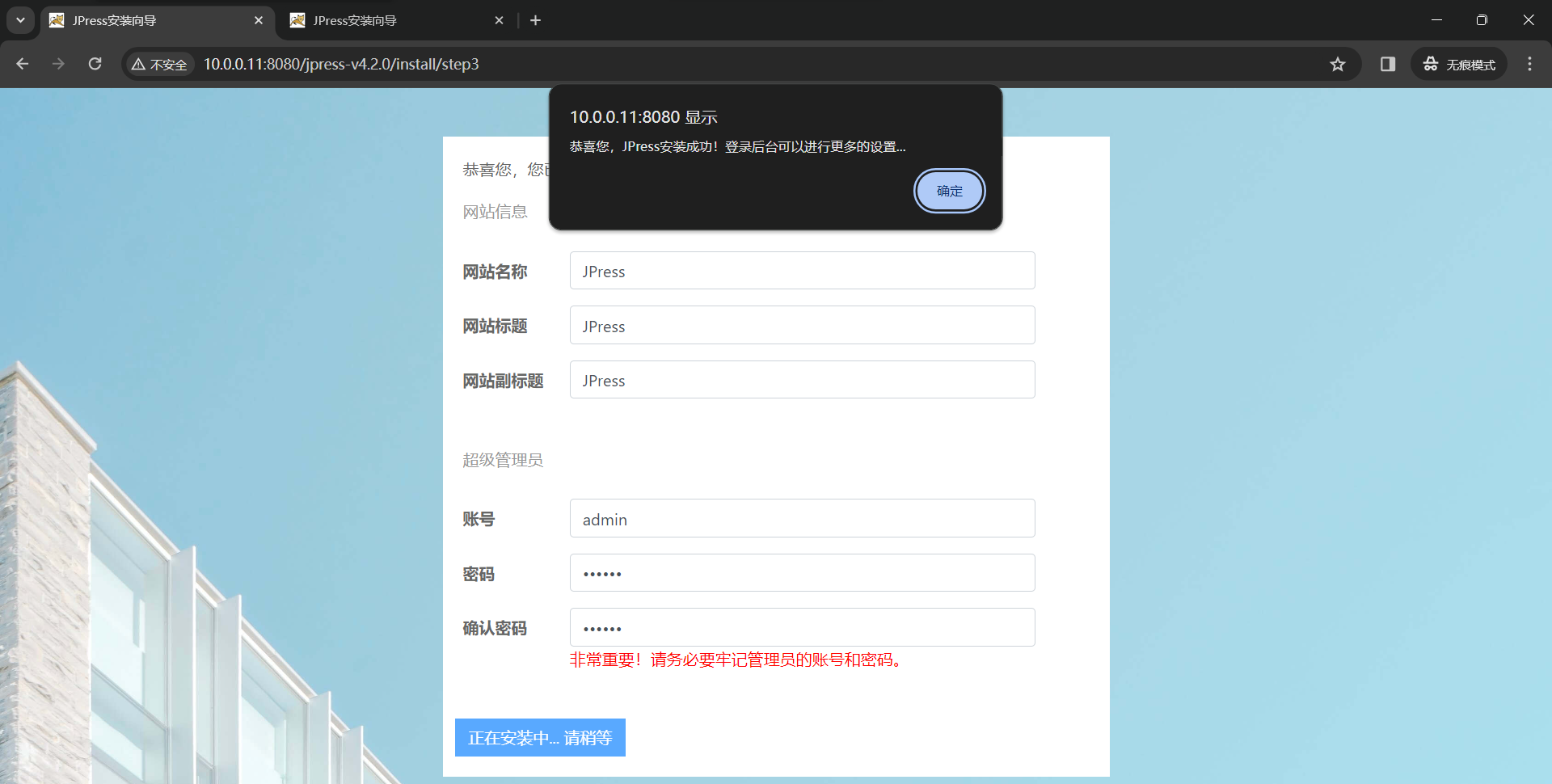This screenshot has width=1552, height=784.
Task: Open the tab search dropdown arrow
Action: point(20,20)
